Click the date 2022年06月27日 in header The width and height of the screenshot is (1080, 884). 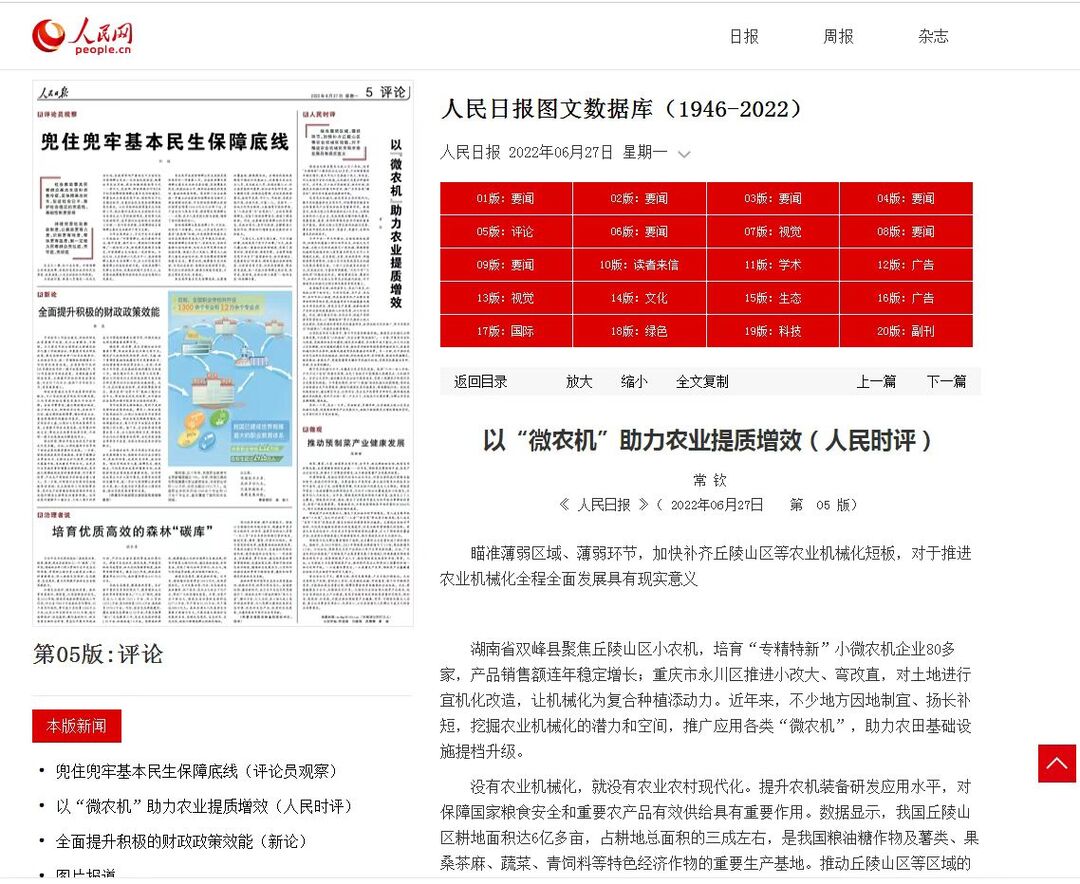click(x=561, y=152)
